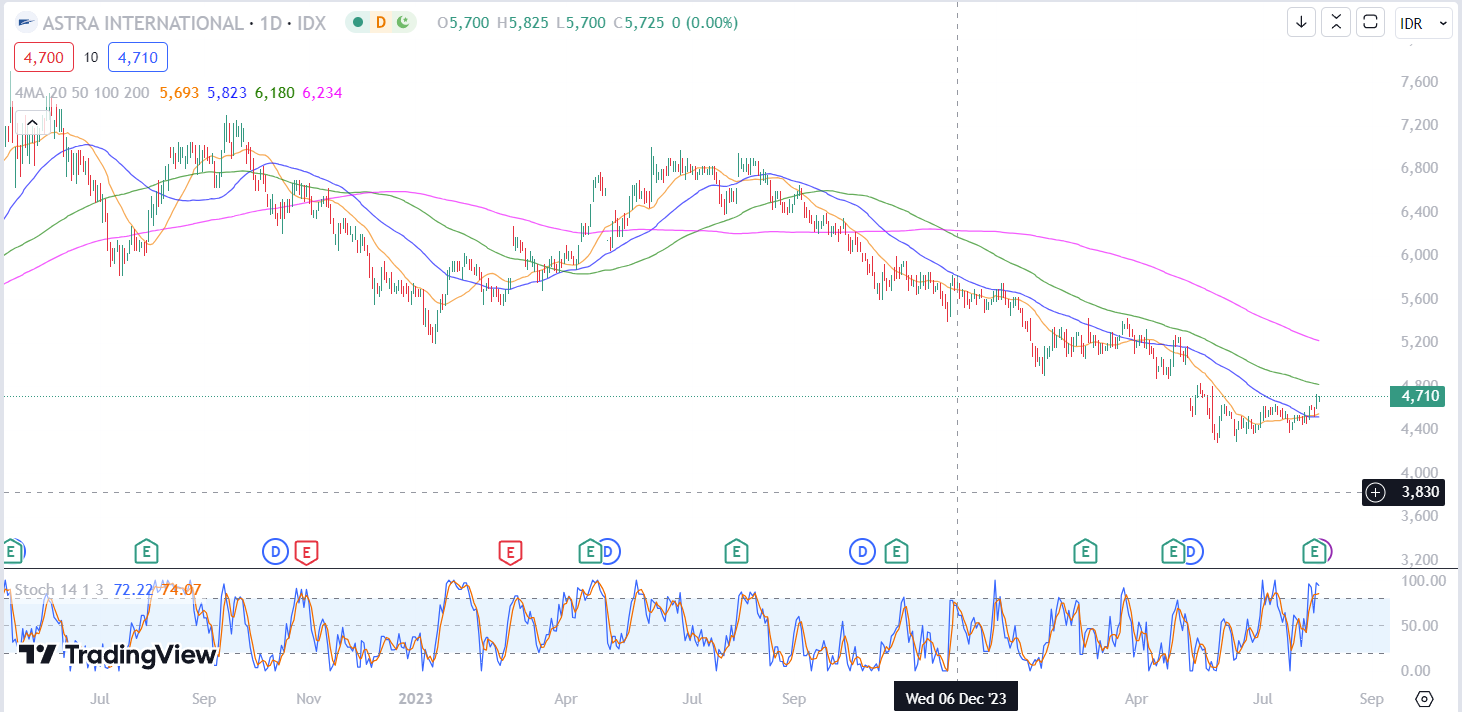Click the 100.00 stochastic axis label

[1423, 580]
